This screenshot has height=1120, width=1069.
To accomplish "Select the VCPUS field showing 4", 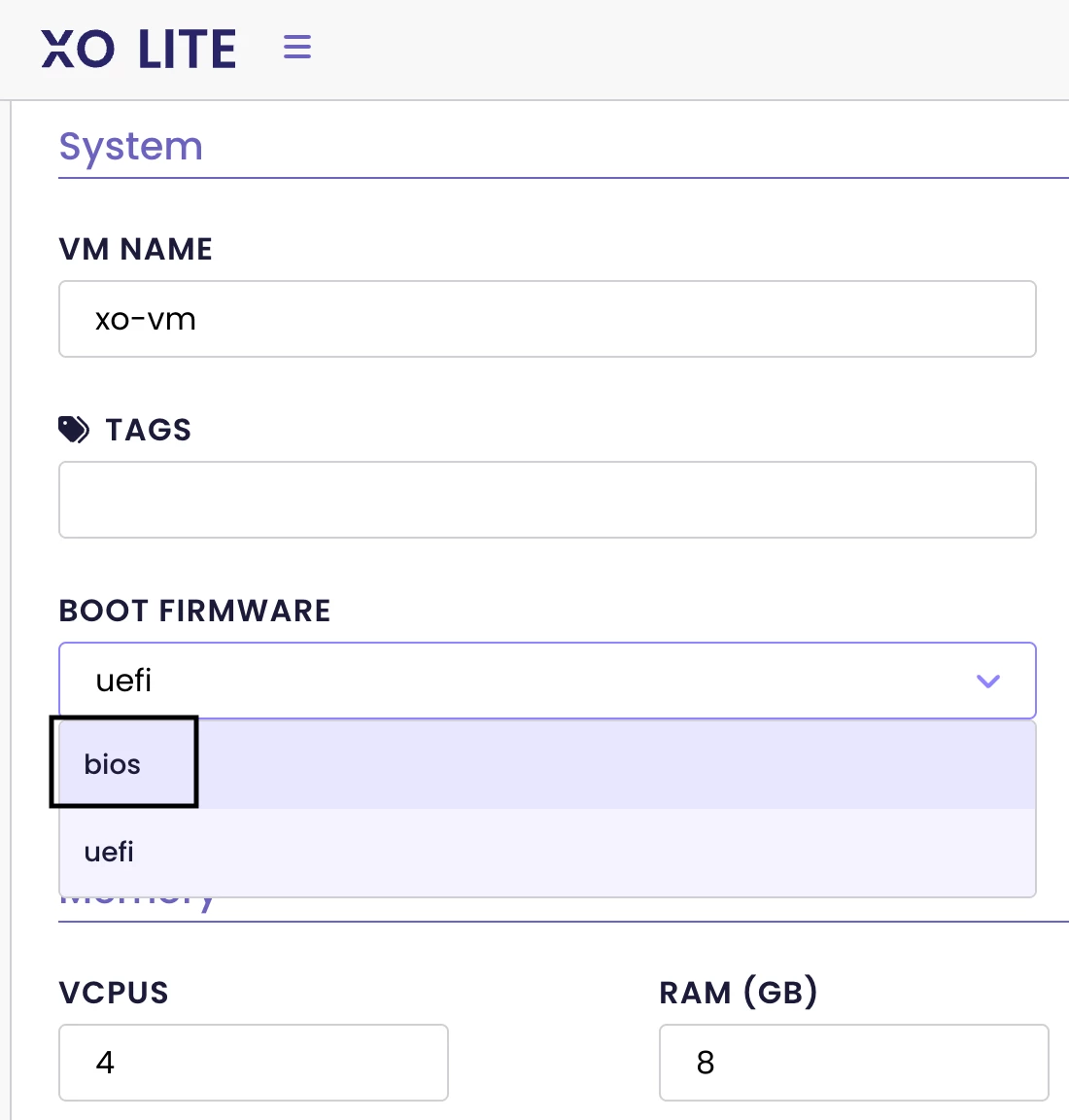I will [254, 1063].
